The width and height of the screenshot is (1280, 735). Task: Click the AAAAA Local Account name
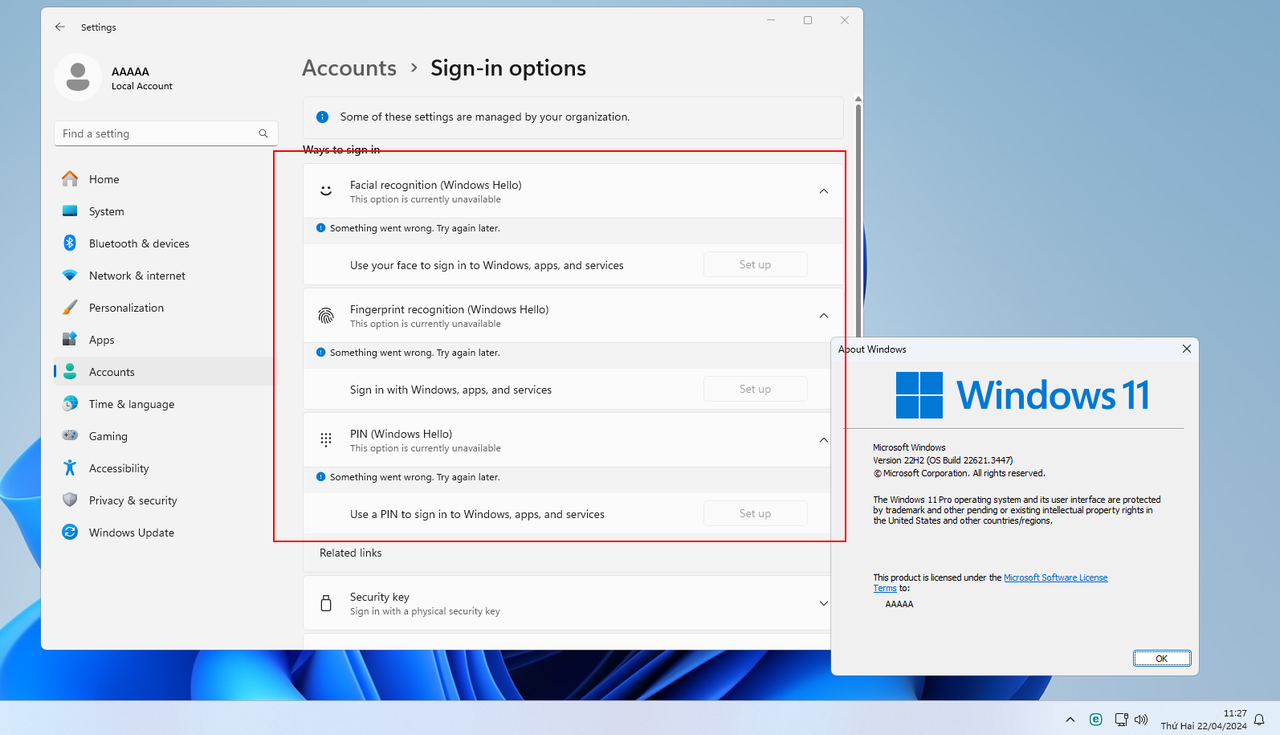point(142,78)
